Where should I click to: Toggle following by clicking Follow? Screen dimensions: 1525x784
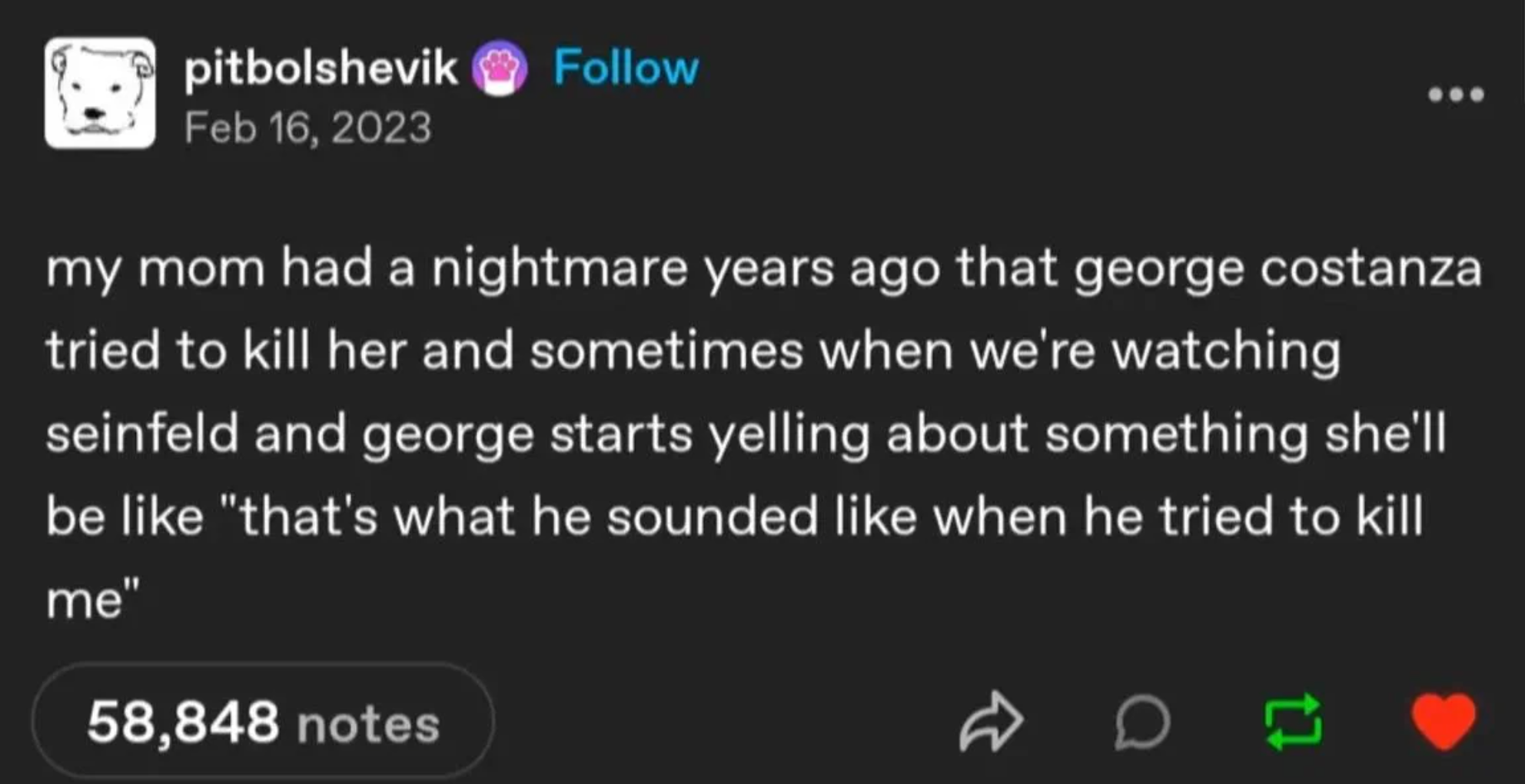[629, 68]
